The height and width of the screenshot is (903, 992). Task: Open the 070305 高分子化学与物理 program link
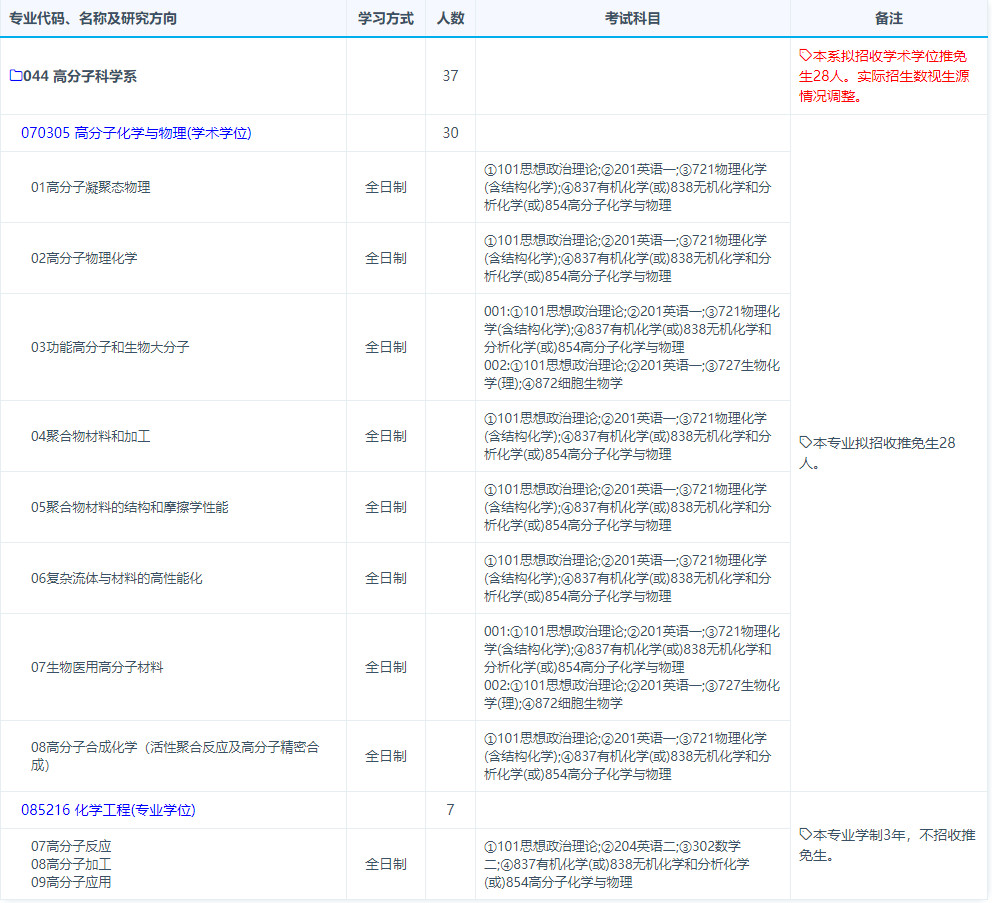pos(136,133)
